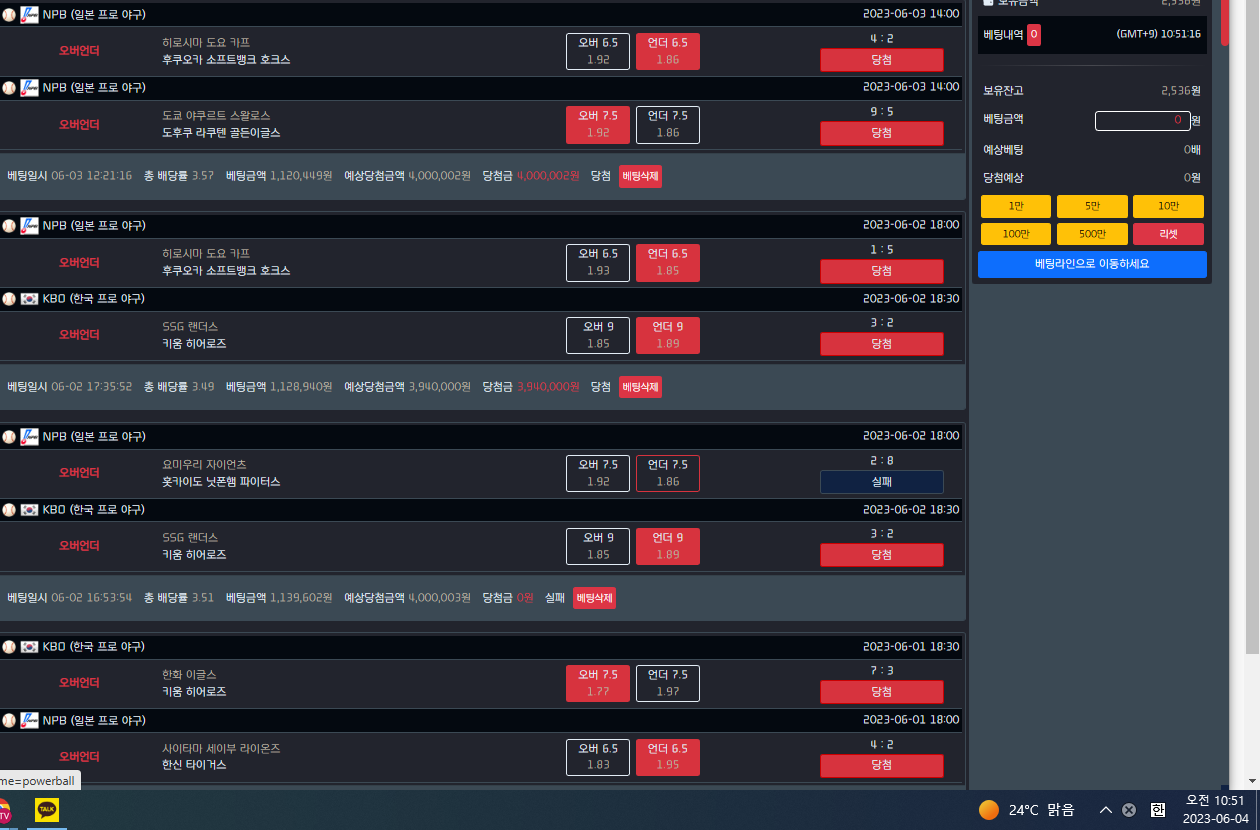This screenshot has width=1260, height=830.
Task: Toggle the Korean IME 한 indicator
Action: click(x=1158, y=810)
